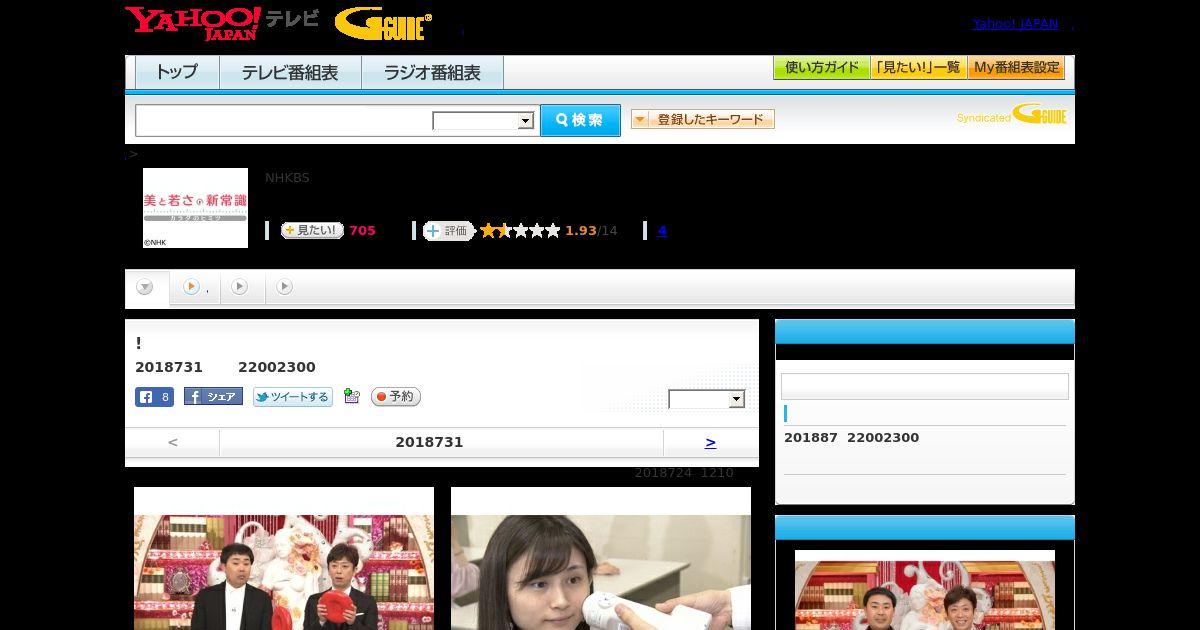Image resolution: width=1200 pixels, height=630 pixels.
Task: Click the Syndicated G-GUIDE badge
Action: [1012, 114]
